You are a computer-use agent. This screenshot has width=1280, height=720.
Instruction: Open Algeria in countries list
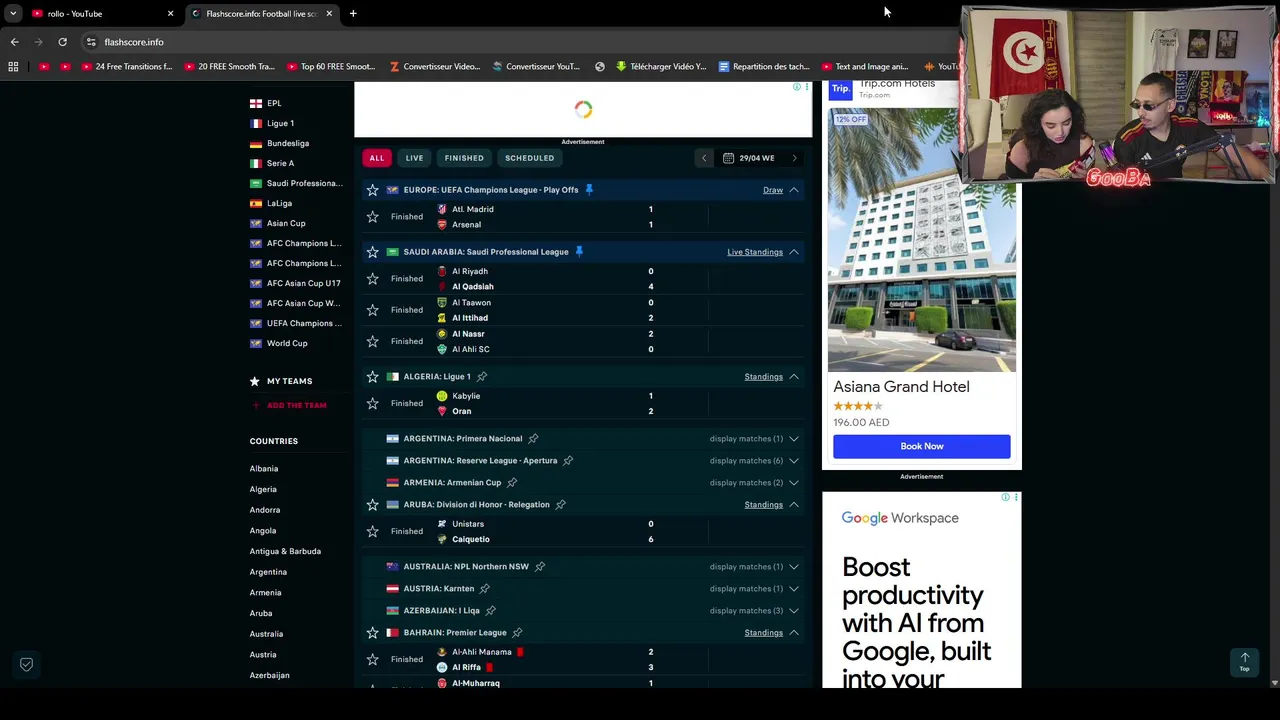tap(263, 490)
